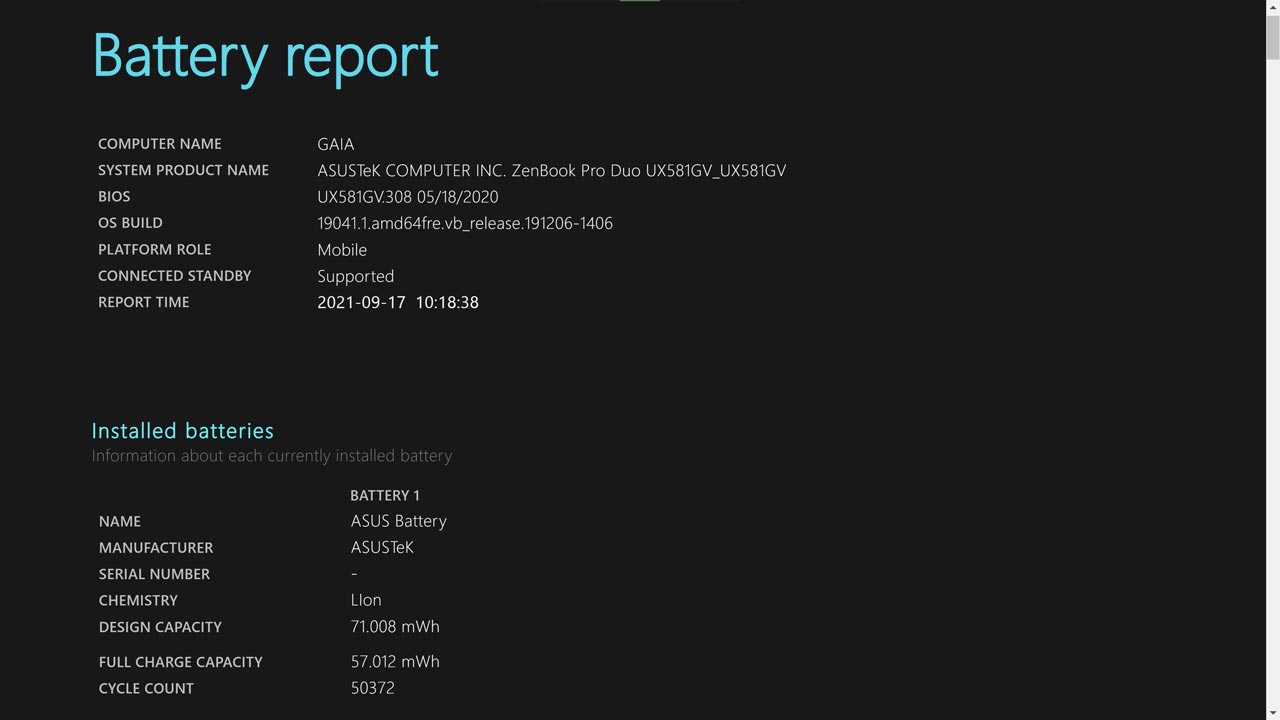Click the chemistry value LIon

(x=365, y=600)
